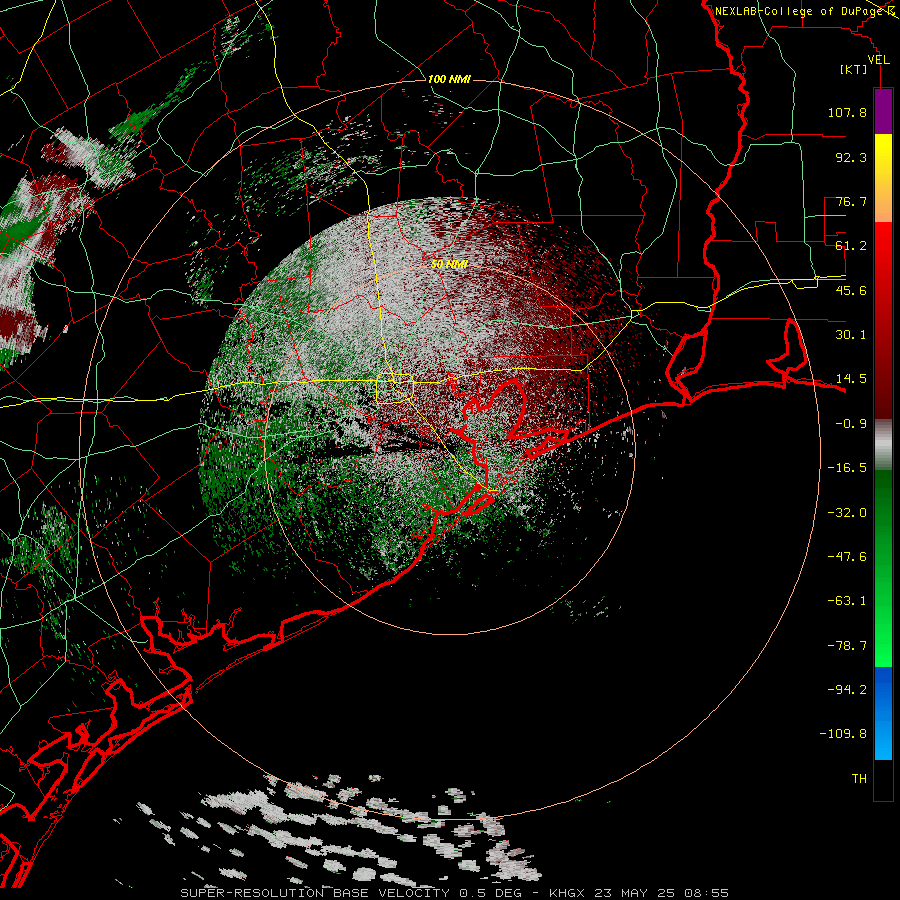This screenshot has width=900, height=900.
Task: Click the -78.7 velocity legend value
Action: tap(847, 646)
